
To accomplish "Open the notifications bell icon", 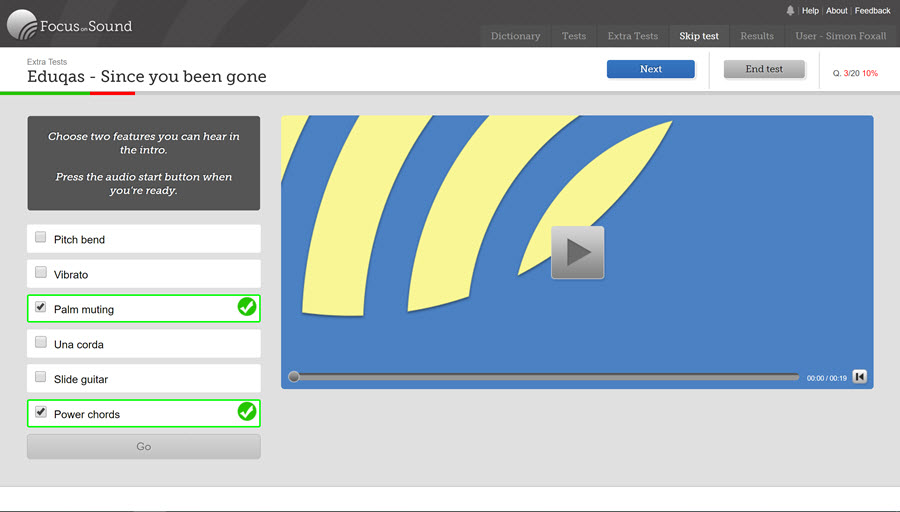I will click(x=790, y=10).
